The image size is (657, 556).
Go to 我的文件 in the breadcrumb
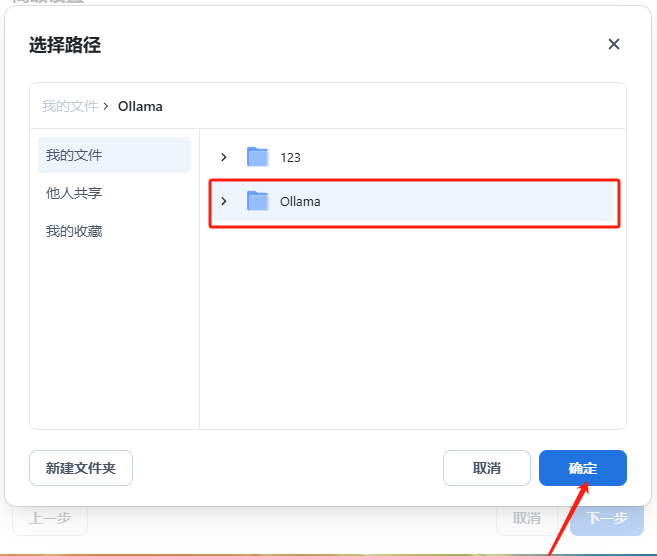(x=69, y=106)
